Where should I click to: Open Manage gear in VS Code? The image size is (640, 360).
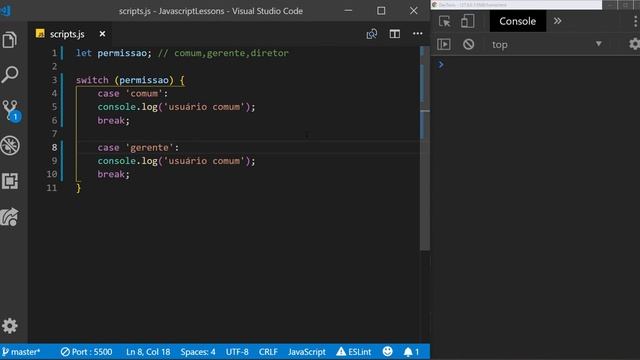(10, 326)
